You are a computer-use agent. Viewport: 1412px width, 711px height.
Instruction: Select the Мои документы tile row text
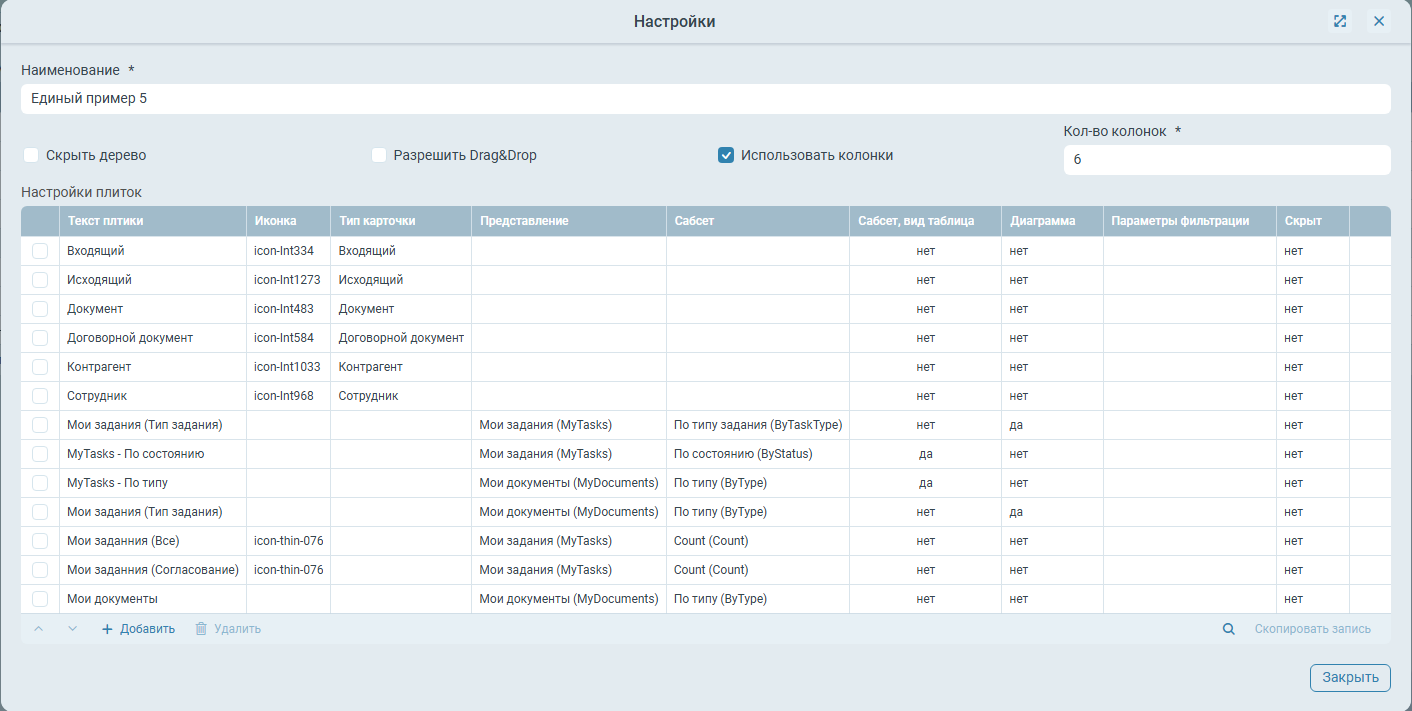tap(113, 599)
